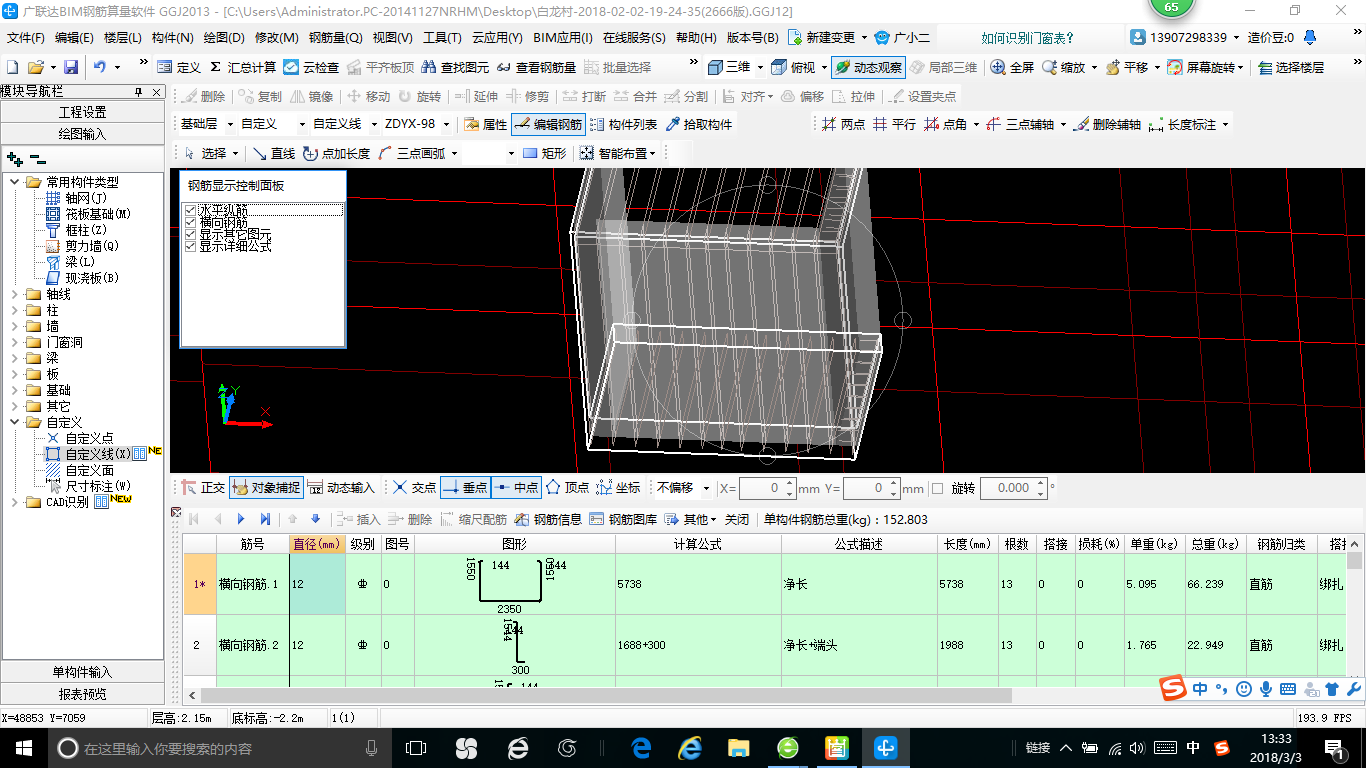Toggle 中点 midpoint snap
Screen dimensions: 1366x768
click(516, 487)
